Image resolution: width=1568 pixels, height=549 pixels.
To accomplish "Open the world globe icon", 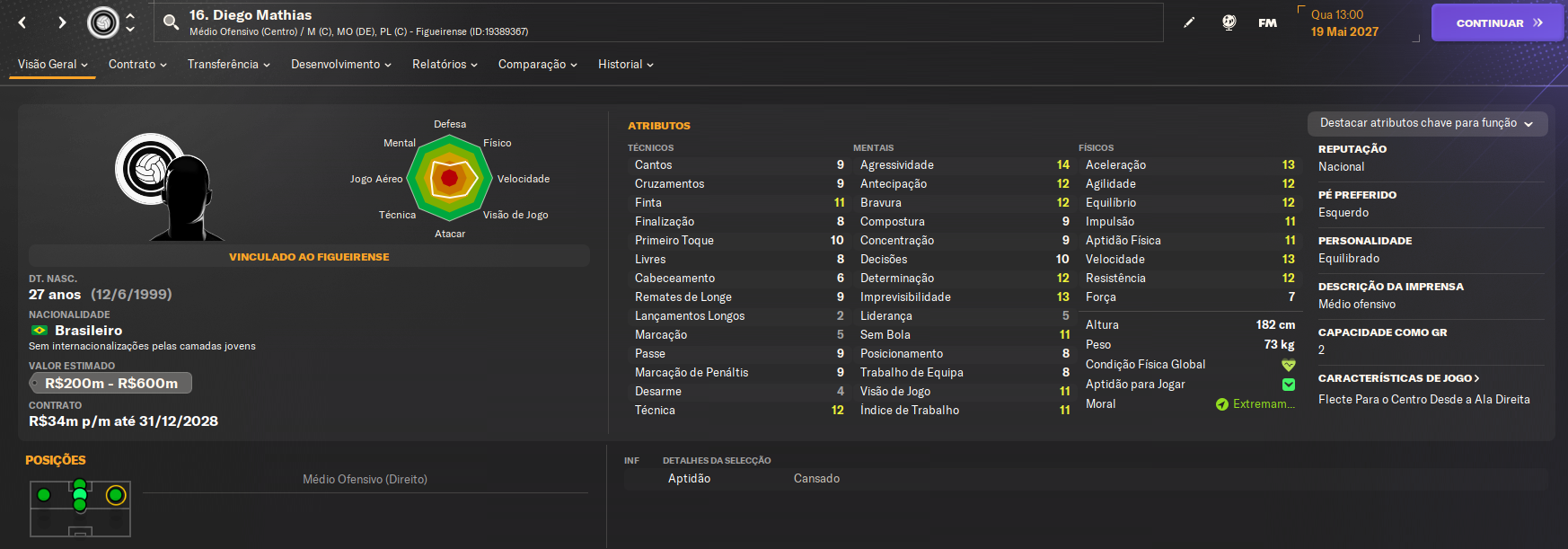I will click(x=1229, y=22).
